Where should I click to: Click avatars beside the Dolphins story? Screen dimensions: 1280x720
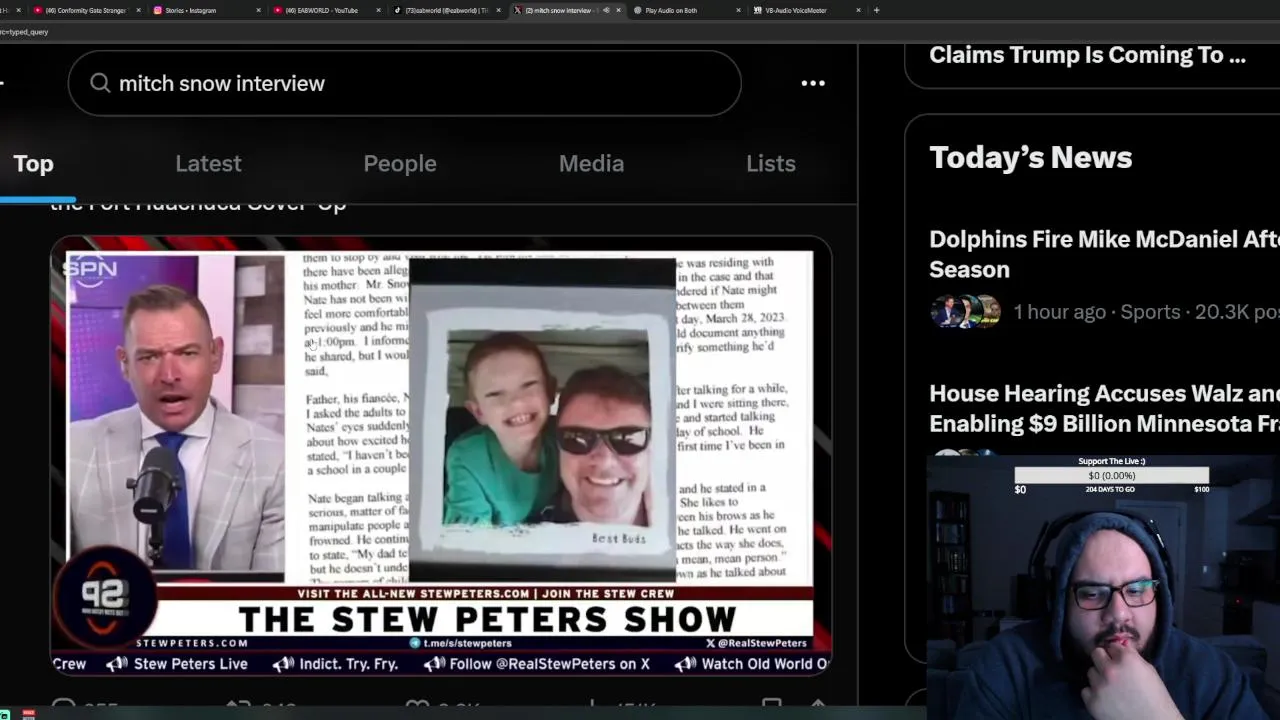965,312
